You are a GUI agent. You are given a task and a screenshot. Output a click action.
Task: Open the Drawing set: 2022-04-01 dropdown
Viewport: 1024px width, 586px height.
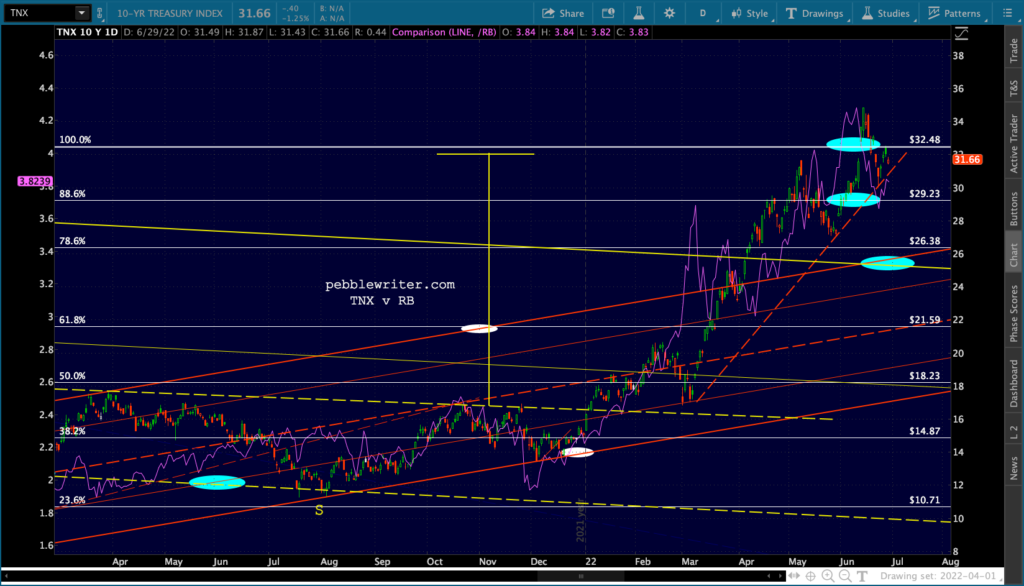[x=940, y=576]
